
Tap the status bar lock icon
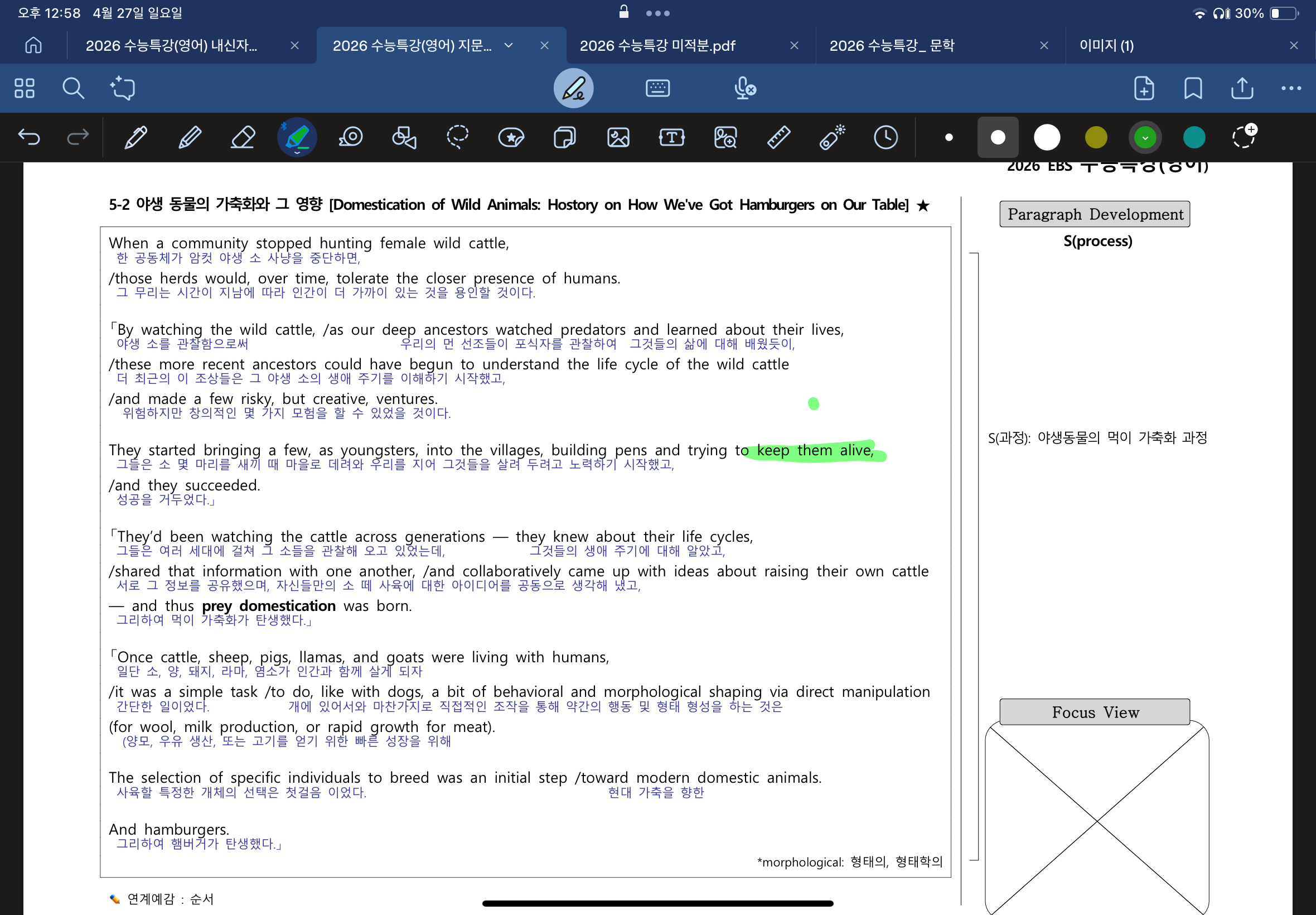coord(624,12)
